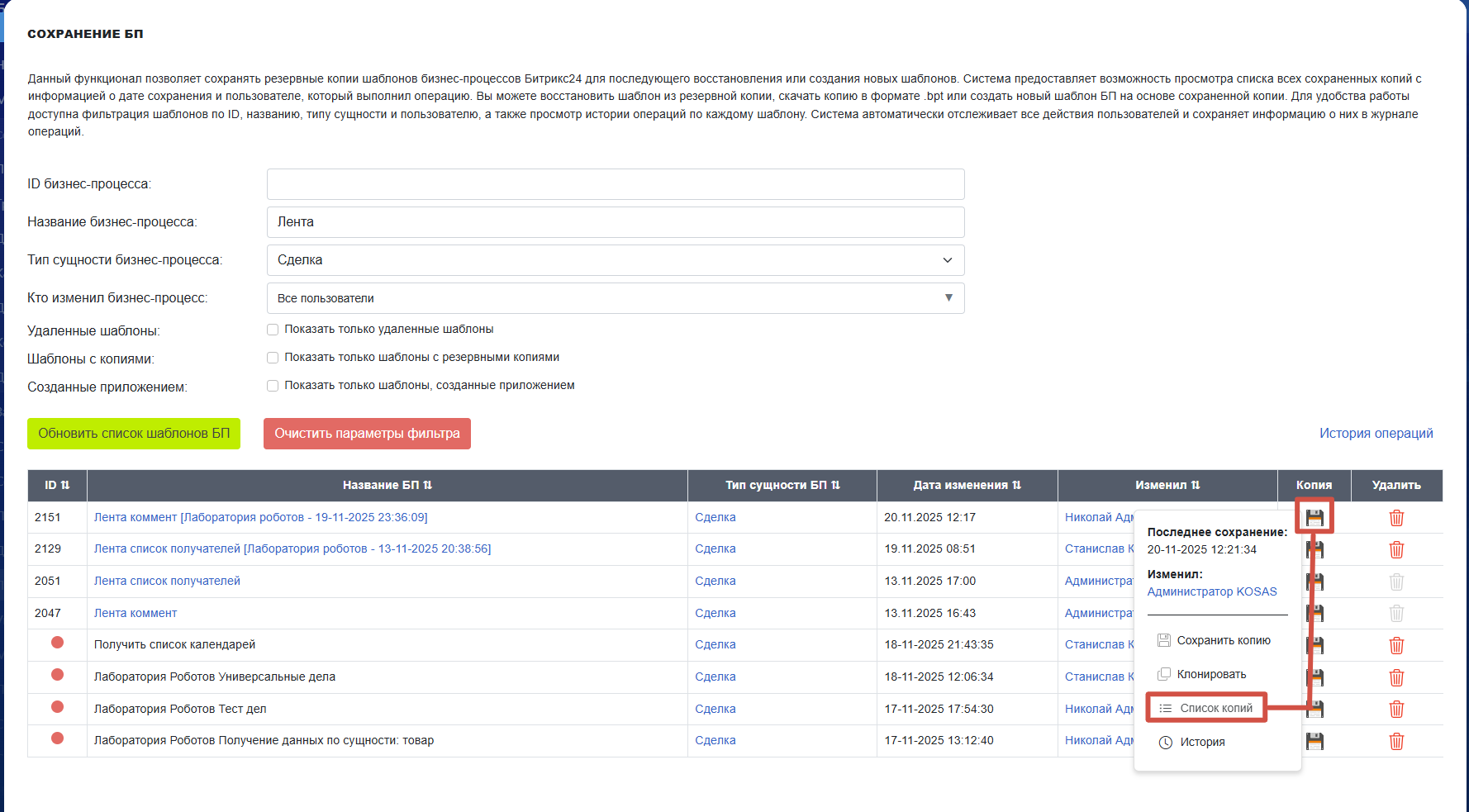The height and width of the screenshot is (812, 1469).
Task: Open Лента коммент link in row 2047
Action: tap(135, 613)
